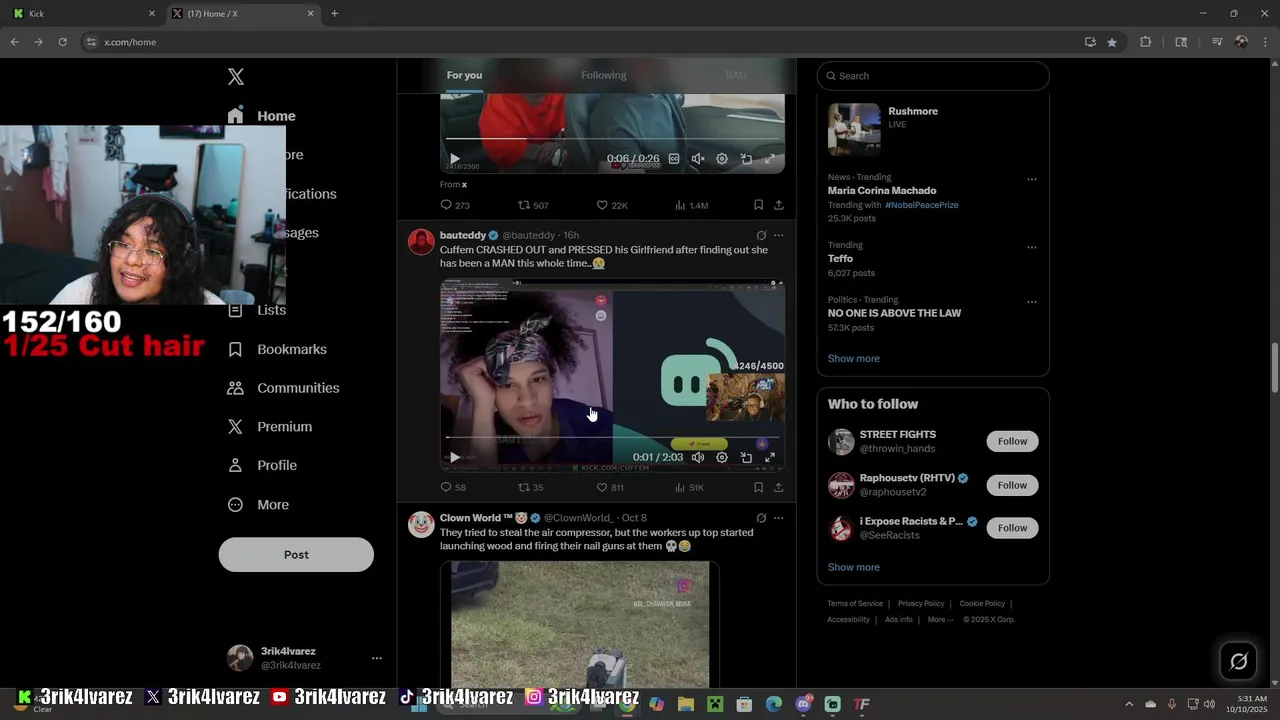This screenshot has height=720, width=1280.
Task: Open the bauteddy username link
Action: pos(463,235)
